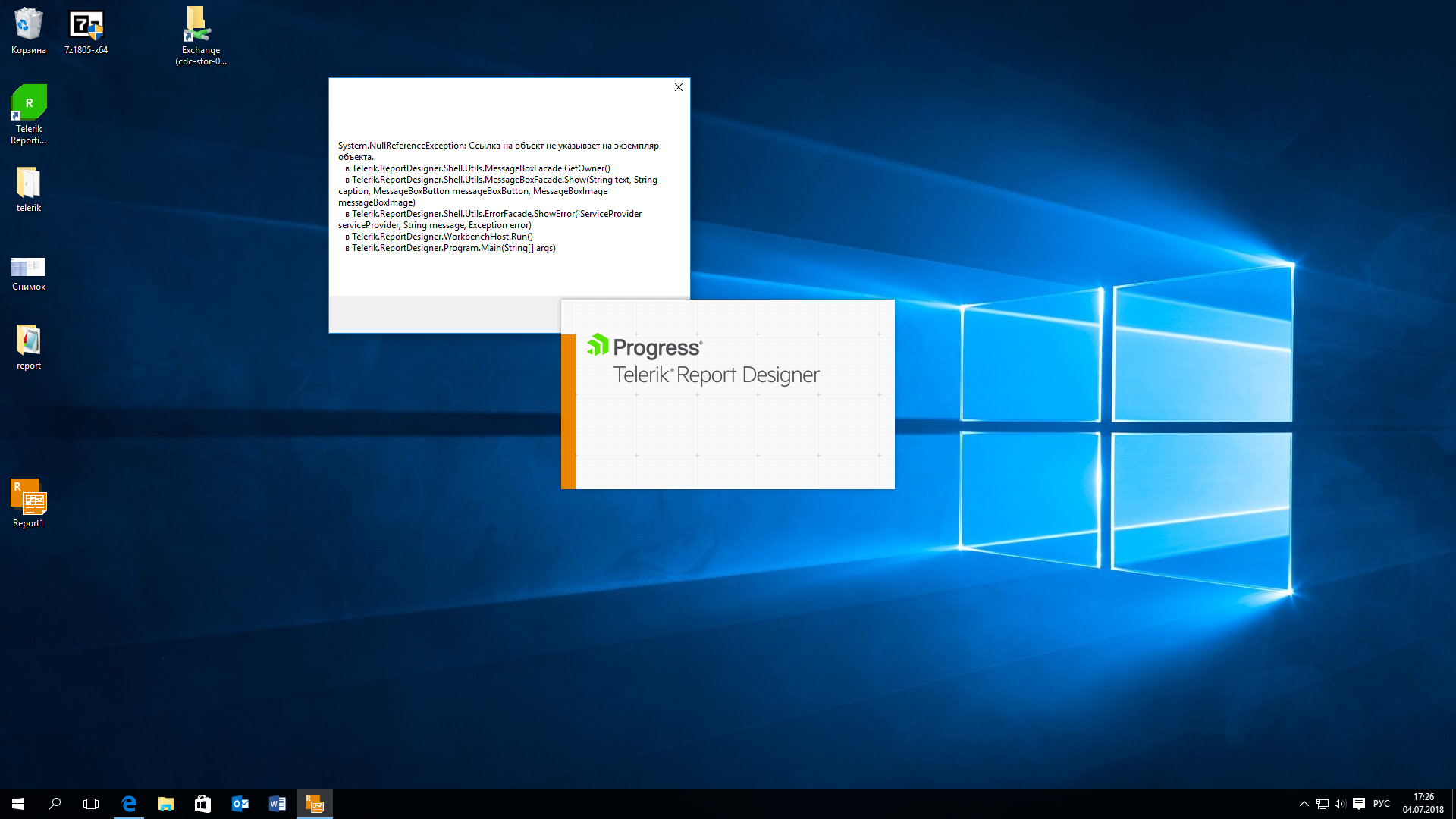Open taskbar search magnifier
The height and width of the screenshot is (819, 1456).
click(55, 804)
